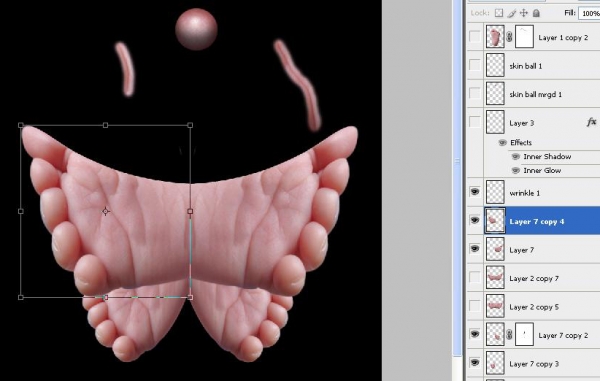Viewport: 600px width, 381px height.
Task: Click the transform box bottom-middle handle
Action: [x=106, y=297]
